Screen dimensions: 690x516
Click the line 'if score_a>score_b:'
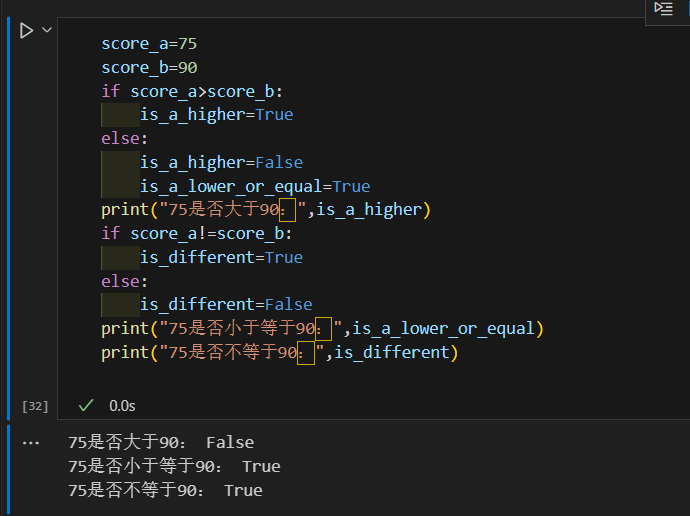(192, 91)
